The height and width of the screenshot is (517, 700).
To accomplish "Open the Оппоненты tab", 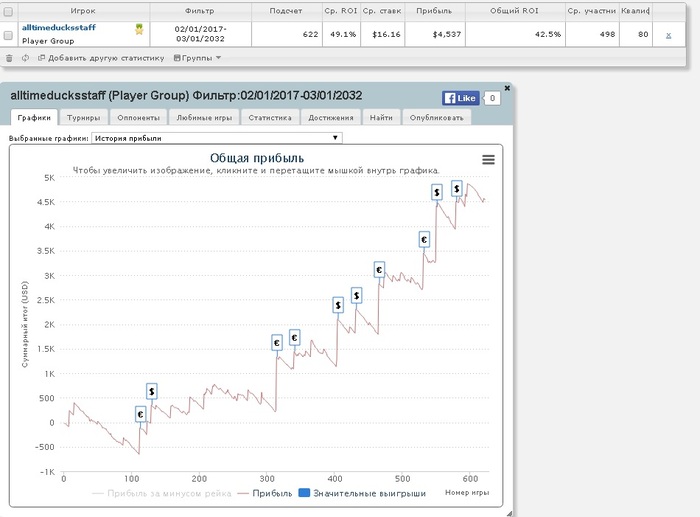I will pos(138,117).
